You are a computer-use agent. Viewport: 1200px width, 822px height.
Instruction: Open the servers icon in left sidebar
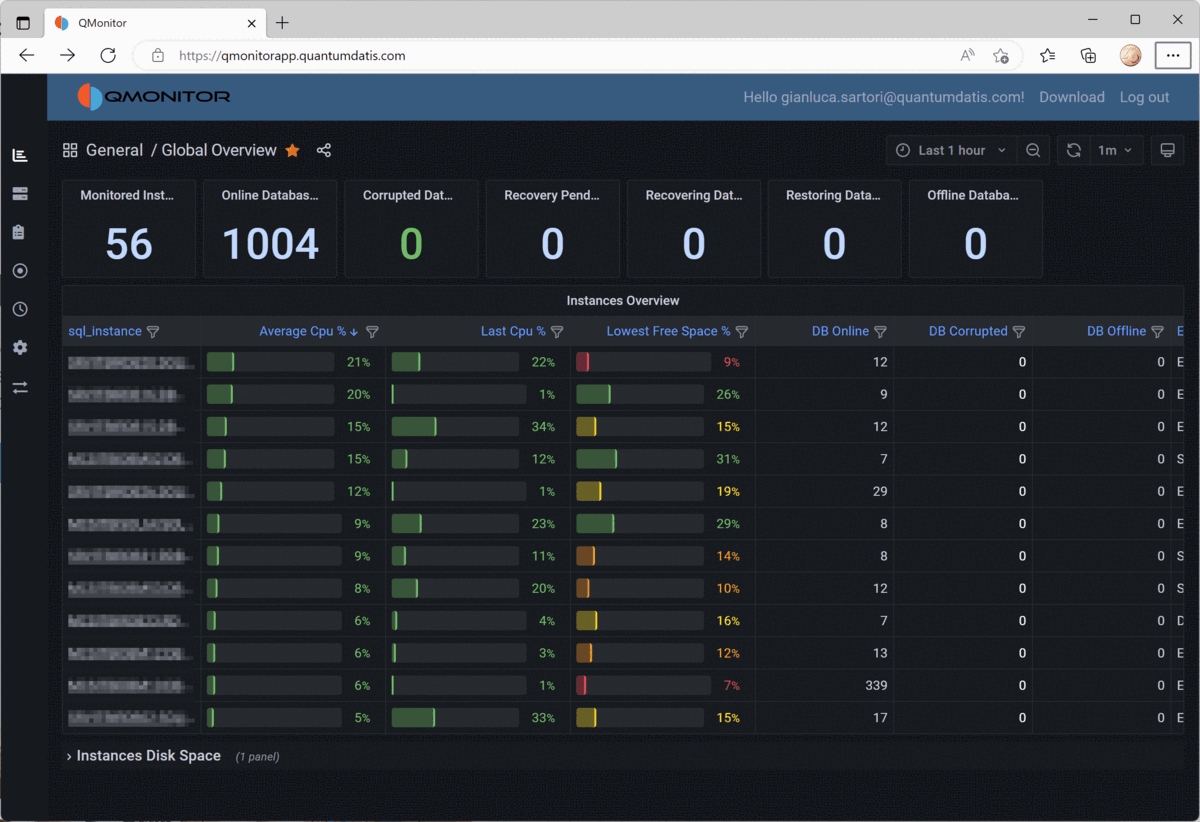20,194
